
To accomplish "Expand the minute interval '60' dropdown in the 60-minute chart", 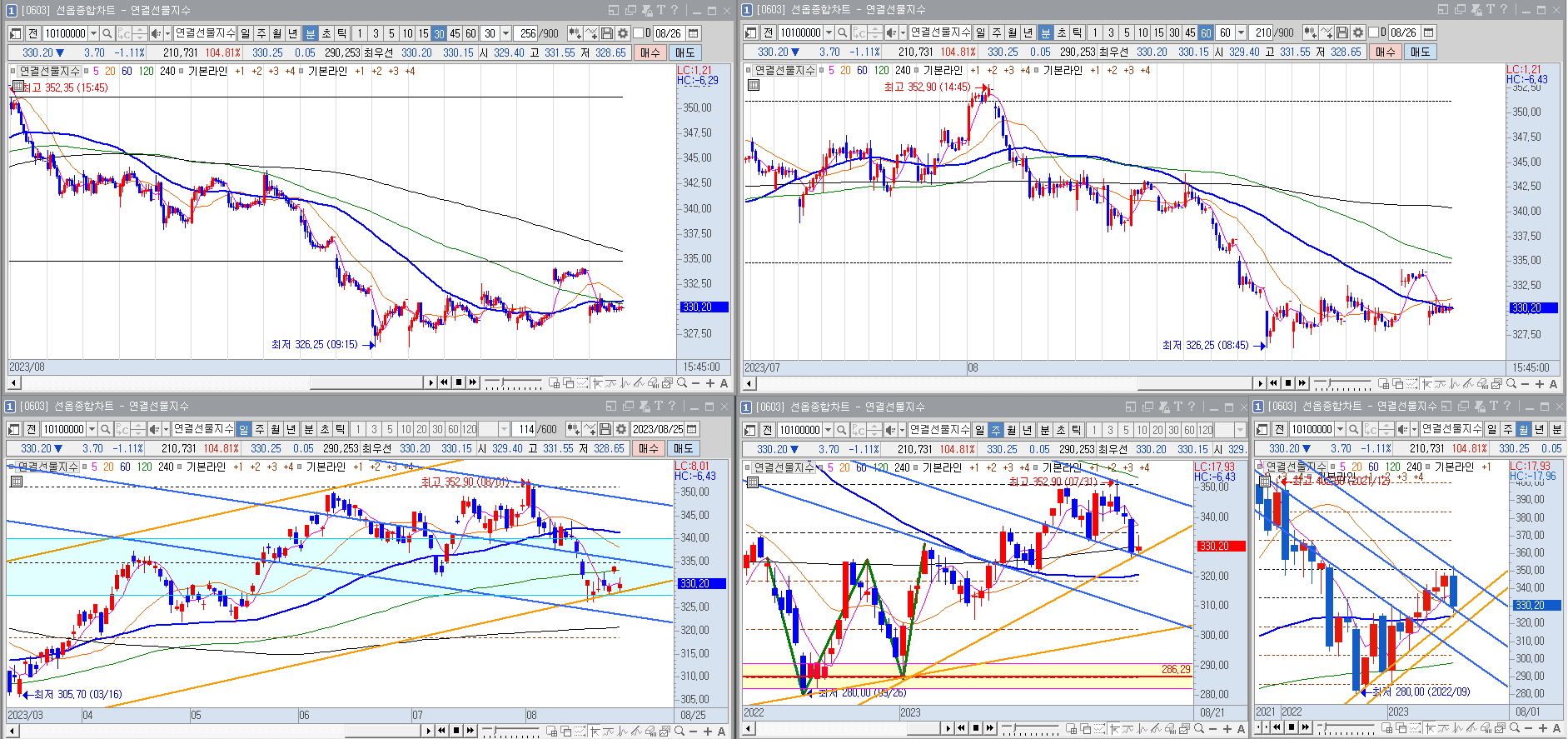I will 1241,32.
